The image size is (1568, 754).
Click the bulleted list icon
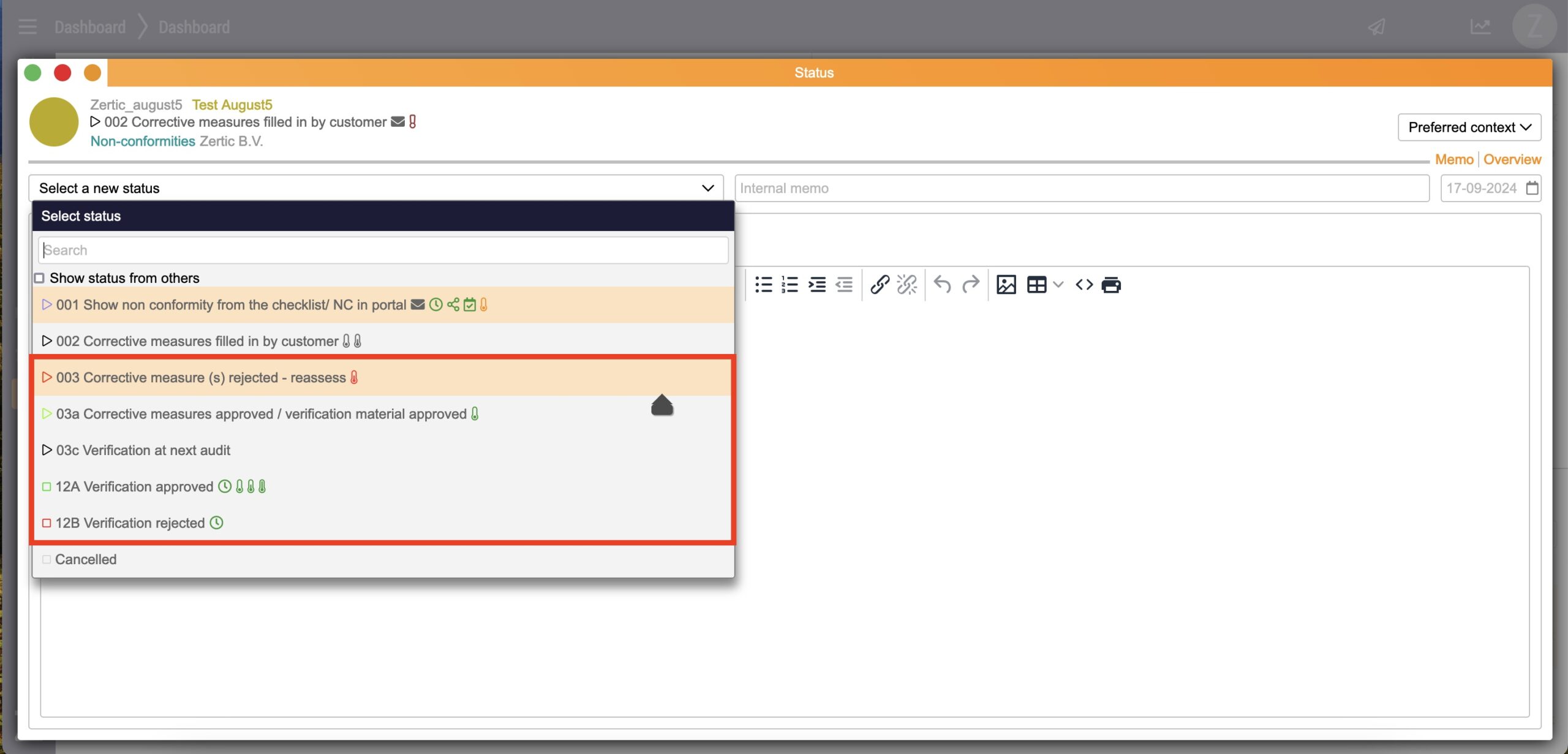(763, 285)
